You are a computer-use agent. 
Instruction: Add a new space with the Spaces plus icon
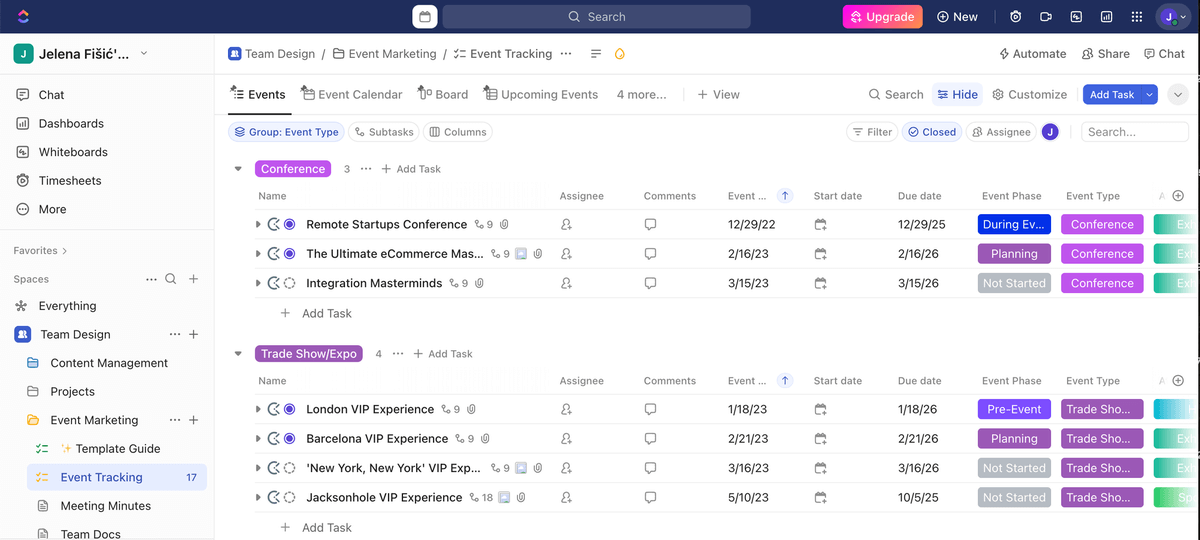click(194, 279)
